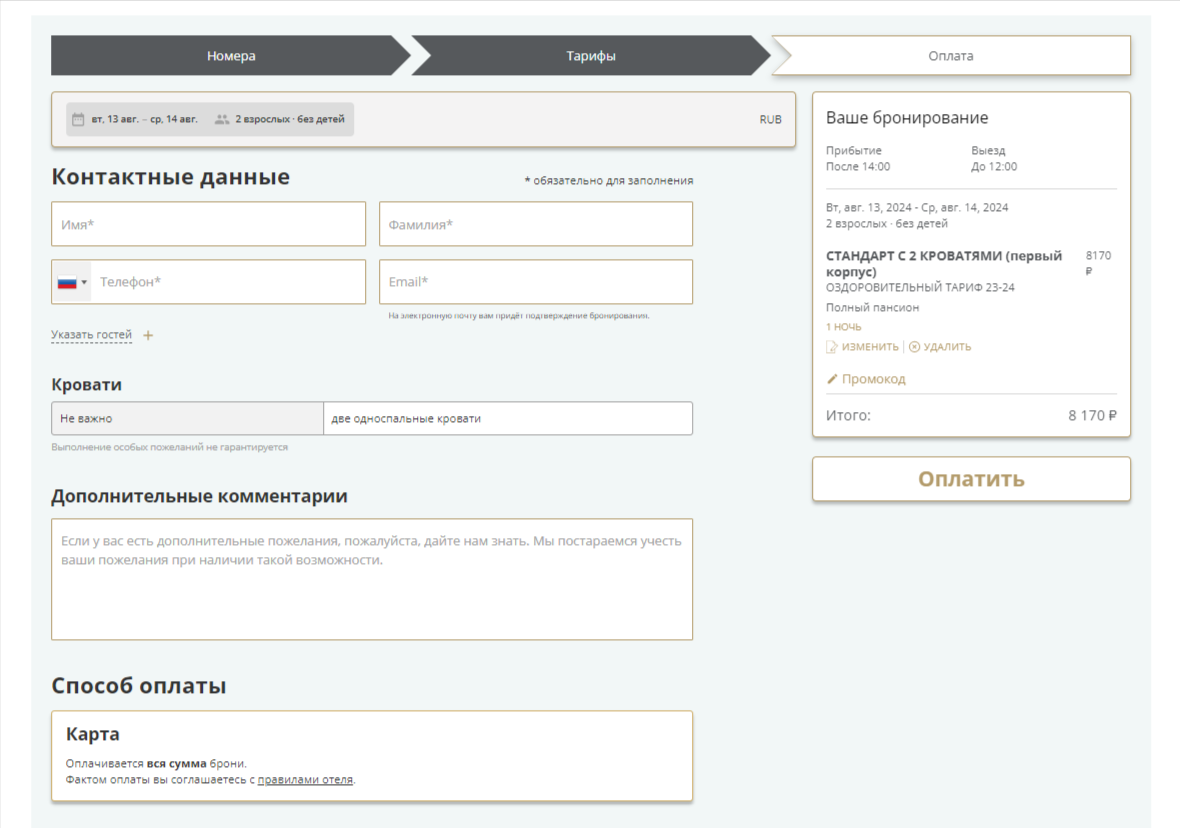Image resolution: width=1180 pixels, height=828 pixels.
Task: Click the guests icon beside 2 взрослых
Action: [x=222, y=119]
